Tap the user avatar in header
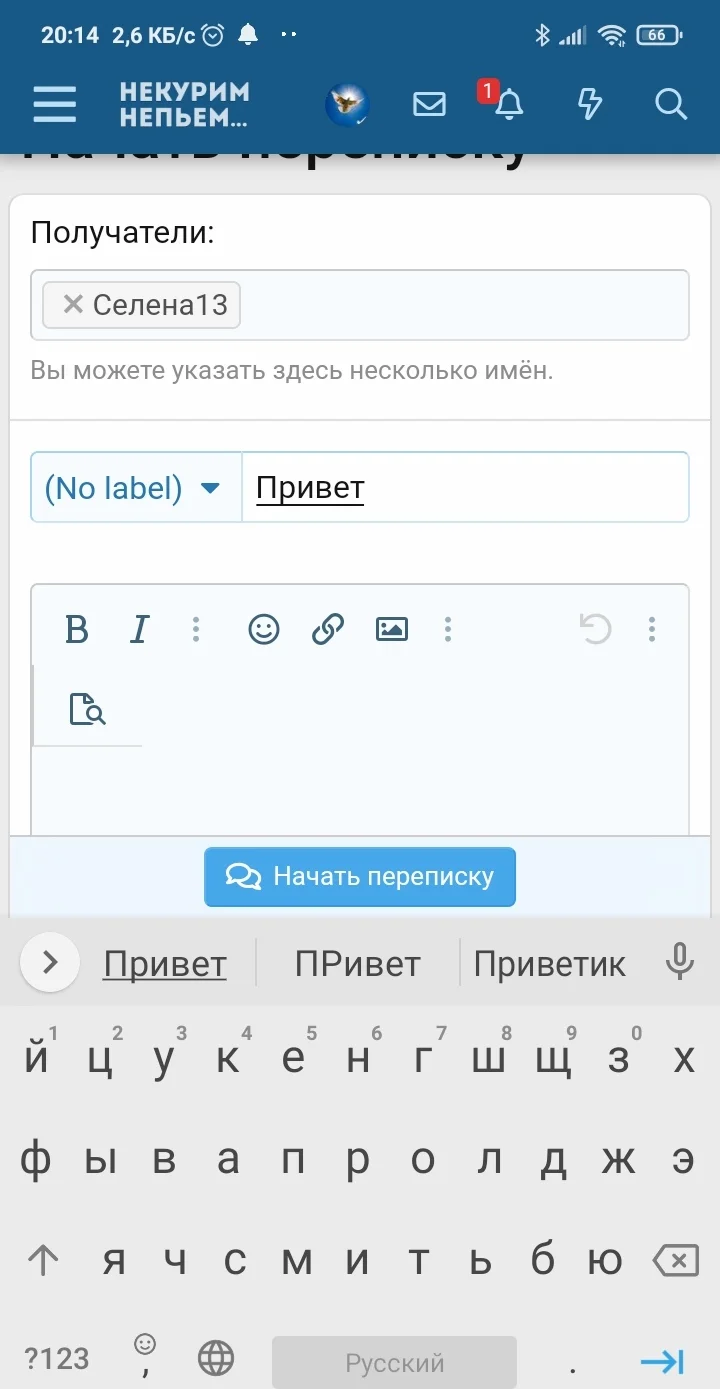The height and width of the screenshot is (1389, 720). click(x=347, y=104)
